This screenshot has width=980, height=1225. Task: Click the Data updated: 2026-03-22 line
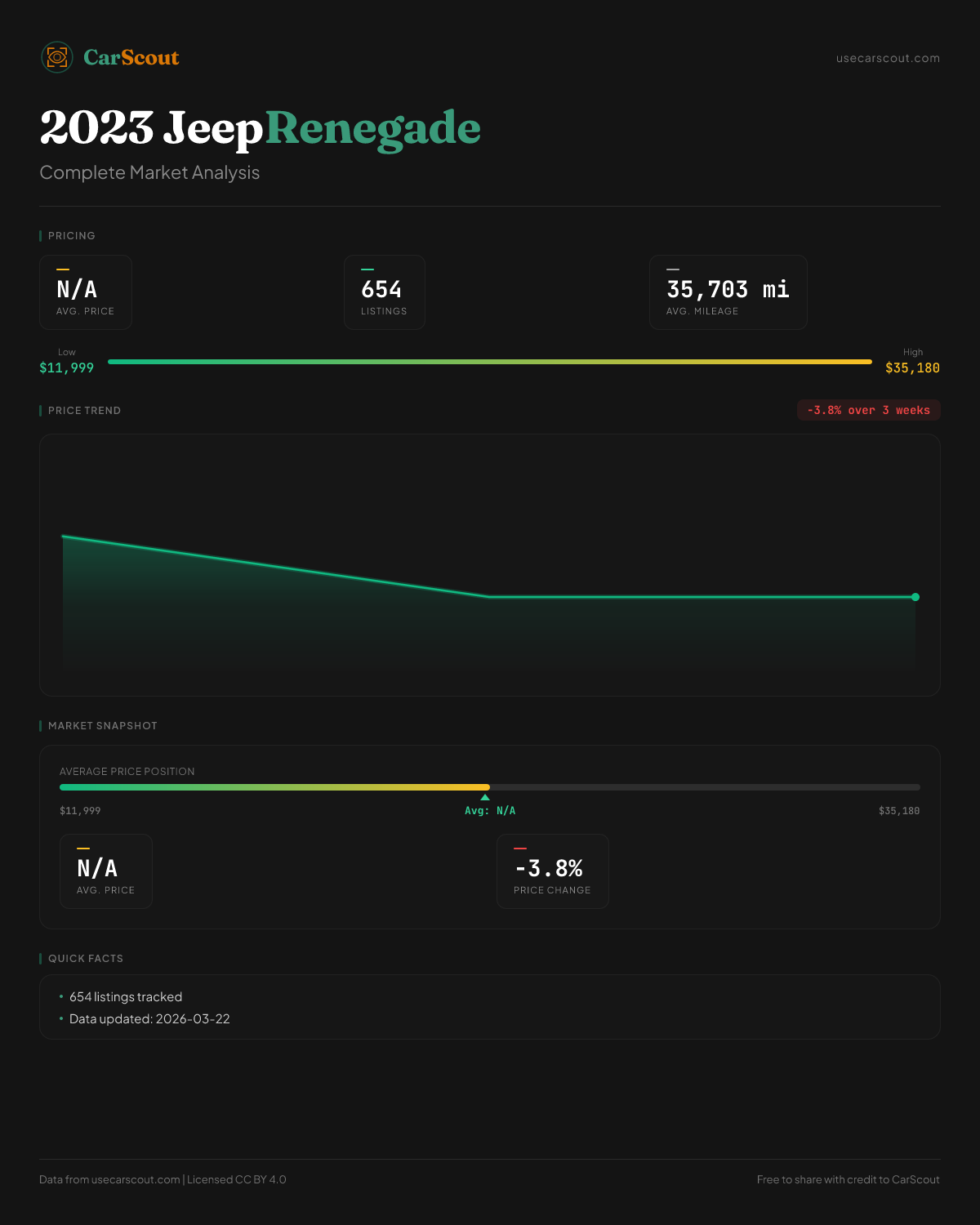point(149,1019)
